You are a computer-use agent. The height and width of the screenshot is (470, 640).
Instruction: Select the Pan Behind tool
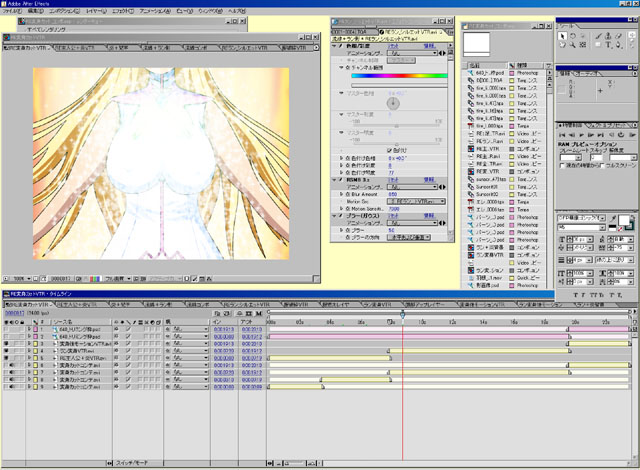point(583,45)
